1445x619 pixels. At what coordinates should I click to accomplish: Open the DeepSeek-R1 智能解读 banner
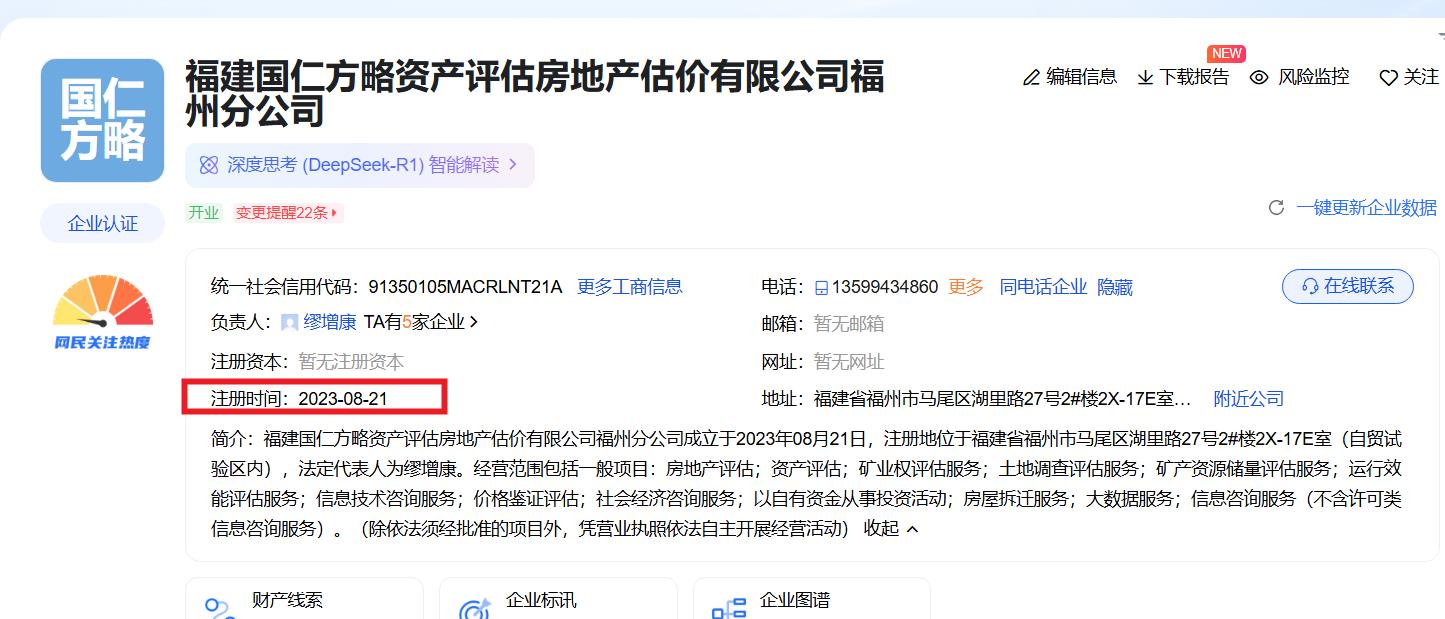(x=360, y=165)
